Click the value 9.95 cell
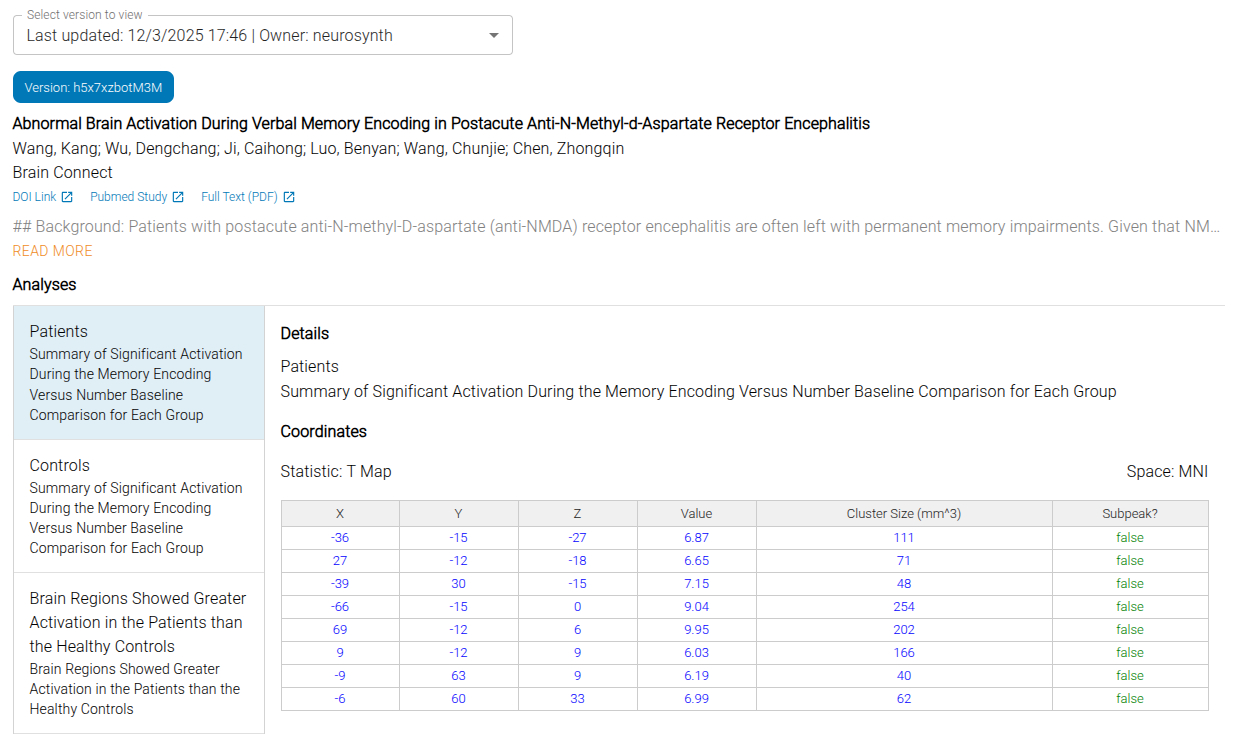The height and width of the screenshot is (748, 1248). point(696,630)
